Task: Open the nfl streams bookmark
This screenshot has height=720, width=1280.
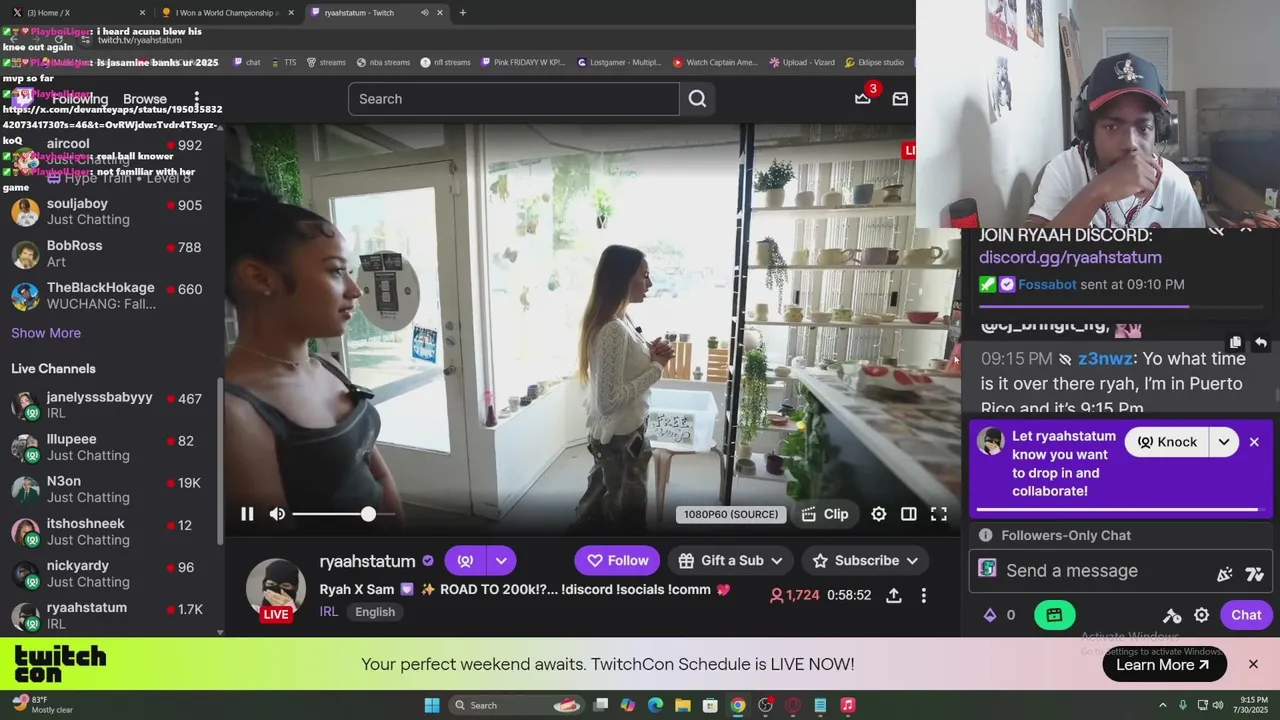Action: coord(445,62)
